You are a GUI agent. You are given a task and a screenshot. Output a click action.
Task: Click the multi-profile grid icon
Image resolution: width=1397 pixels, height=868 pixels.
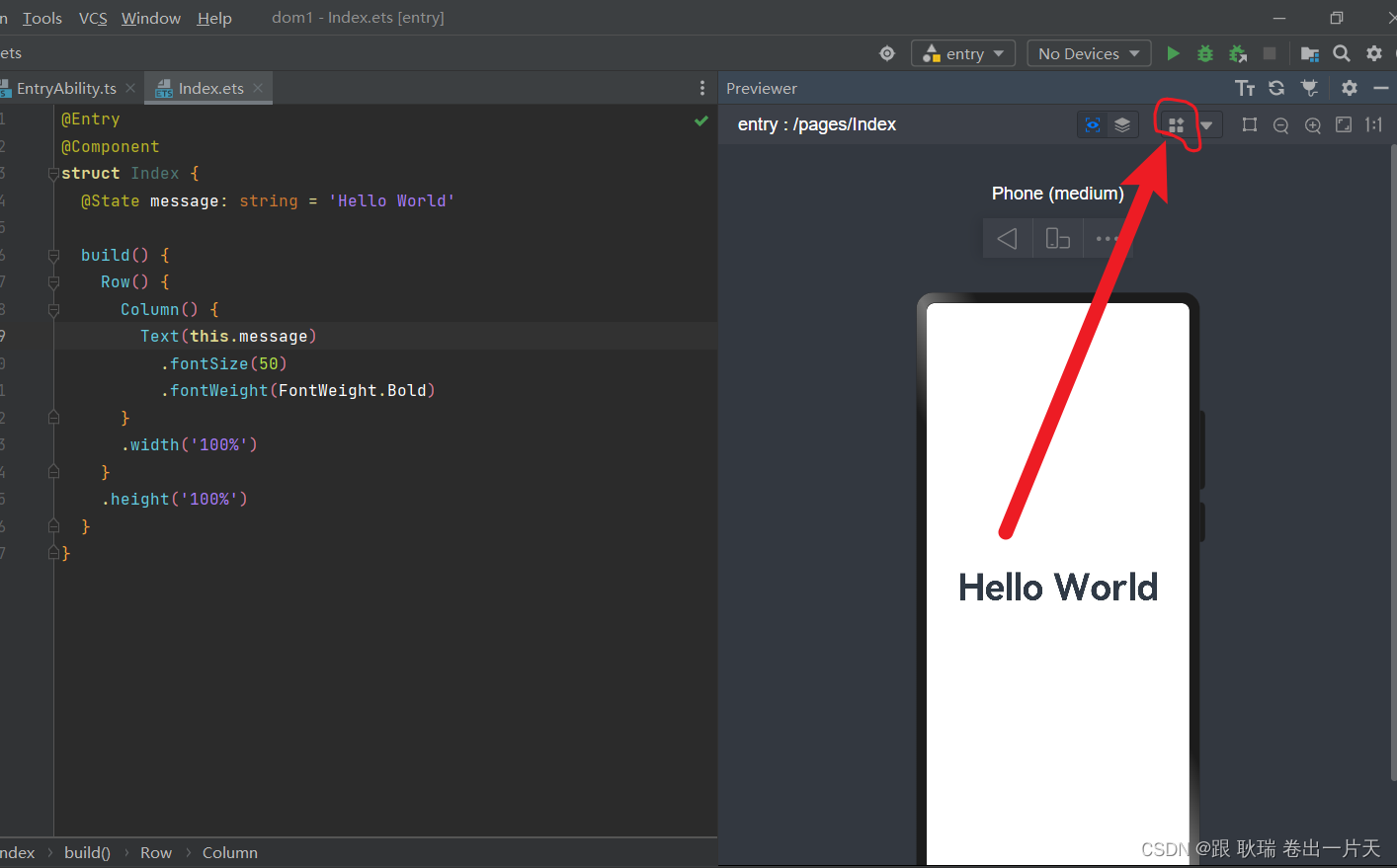pyautogui.click(x=1176, y=125)
